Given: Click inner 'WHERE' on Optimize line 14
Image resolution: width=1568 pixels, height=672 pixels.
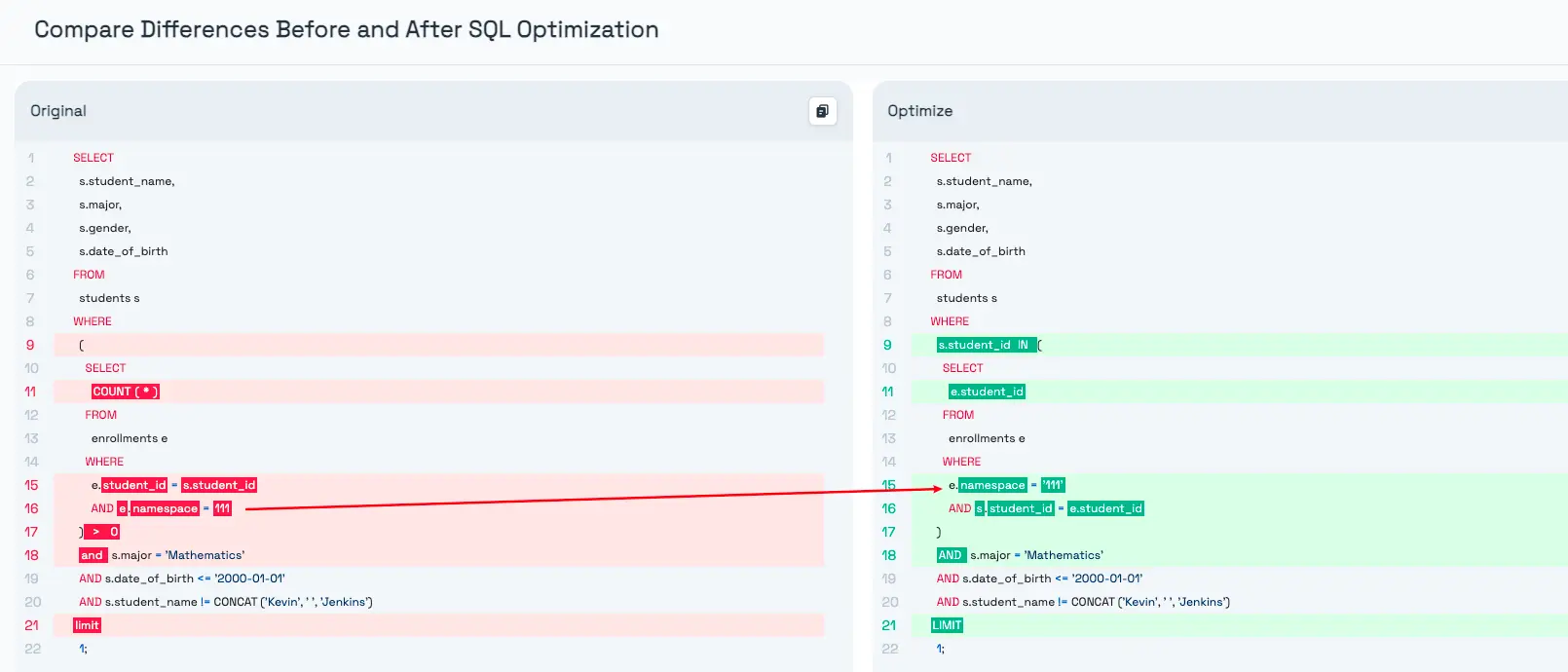Looking at the screenshot, I should tap(962, 462).
